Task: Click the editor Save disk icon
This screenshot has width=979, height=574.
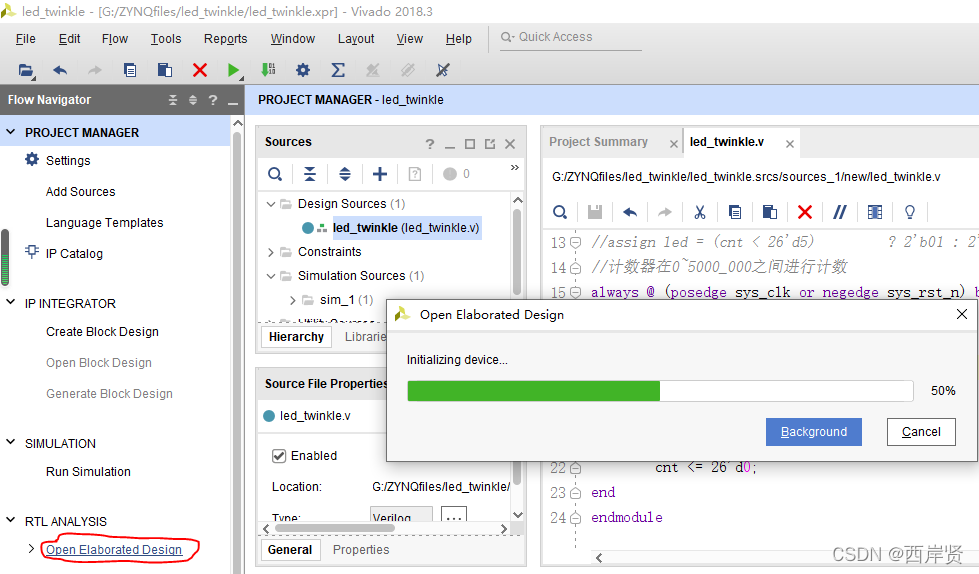Action: click(595, 212)
